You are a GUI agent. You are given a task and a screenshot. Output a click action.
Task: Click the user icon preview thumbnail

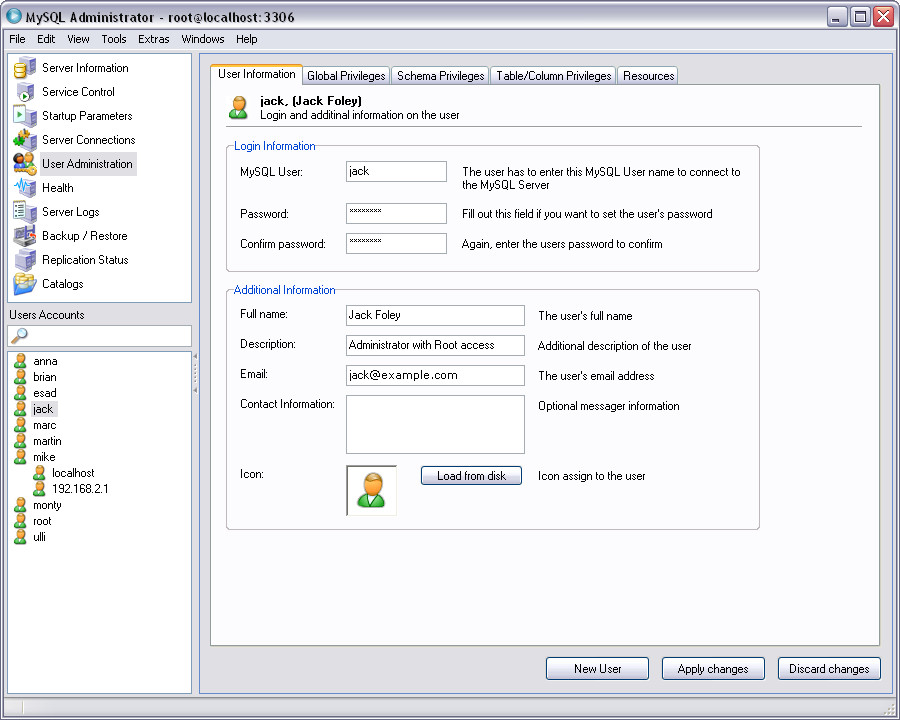[371, 490]
